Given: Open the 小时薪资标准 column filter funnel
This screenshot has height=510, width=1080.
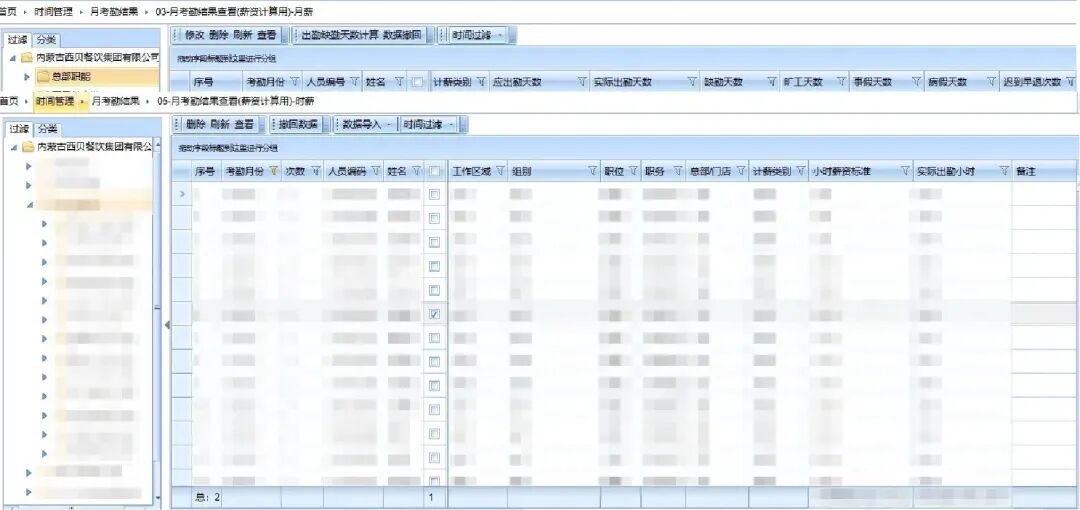Looking at the screenshot, I should pos(905,171).
